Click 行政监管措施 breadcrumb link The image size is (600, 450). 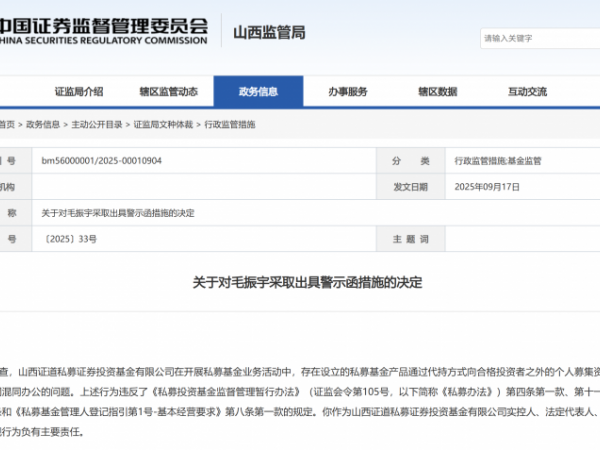(230, 125)
